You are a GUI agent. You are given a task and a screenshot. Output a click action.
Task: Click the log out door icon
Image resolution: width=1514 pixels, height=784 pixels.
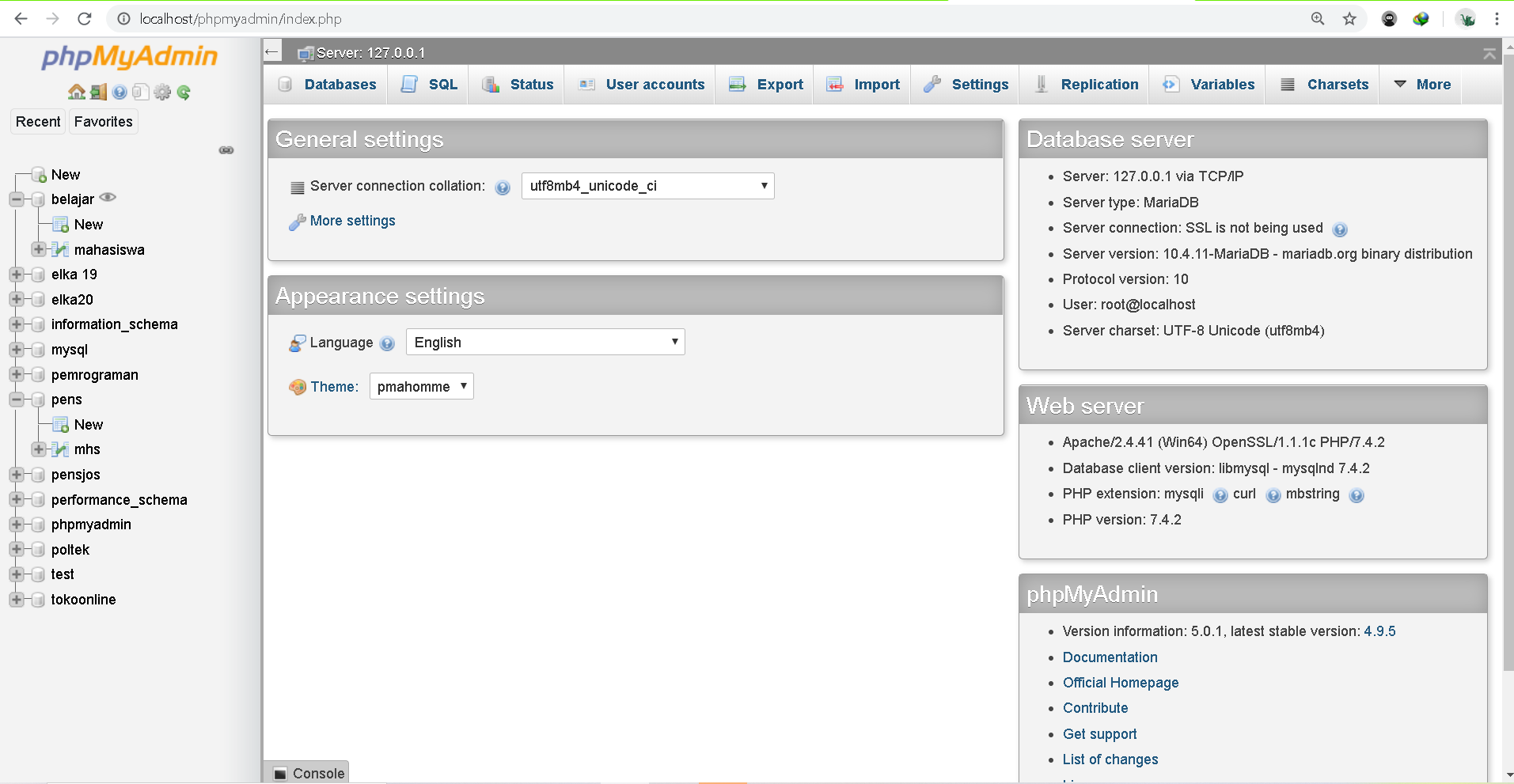click(98, 92)
